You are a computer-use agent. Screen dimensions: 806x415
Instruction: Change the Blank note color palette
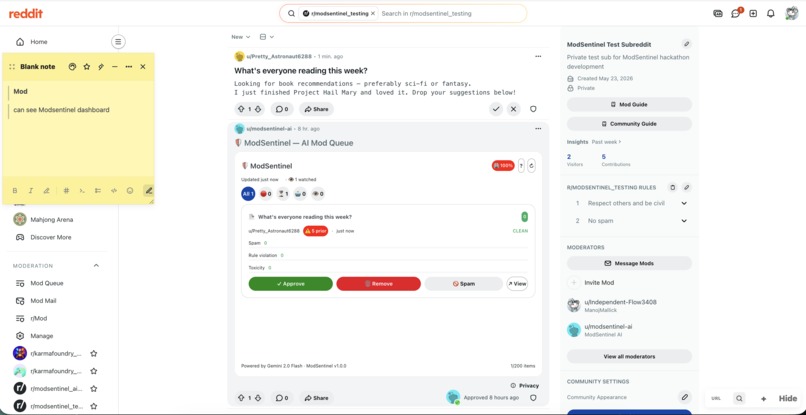click(x=72, y=67)
